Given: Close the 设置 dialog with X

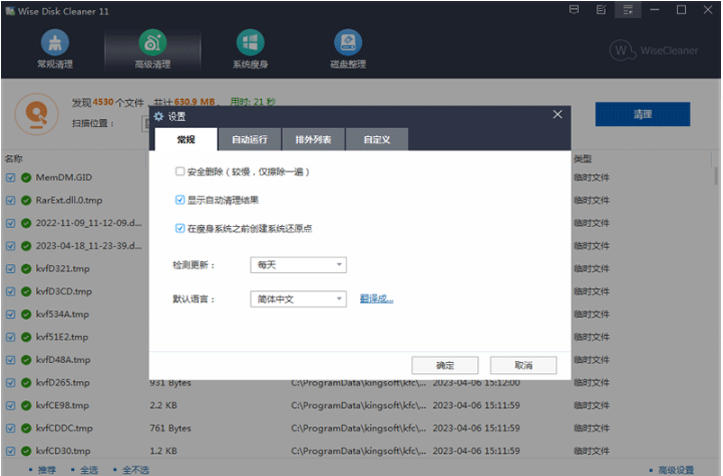Looking at the screenshot, I should coord(557,114).
